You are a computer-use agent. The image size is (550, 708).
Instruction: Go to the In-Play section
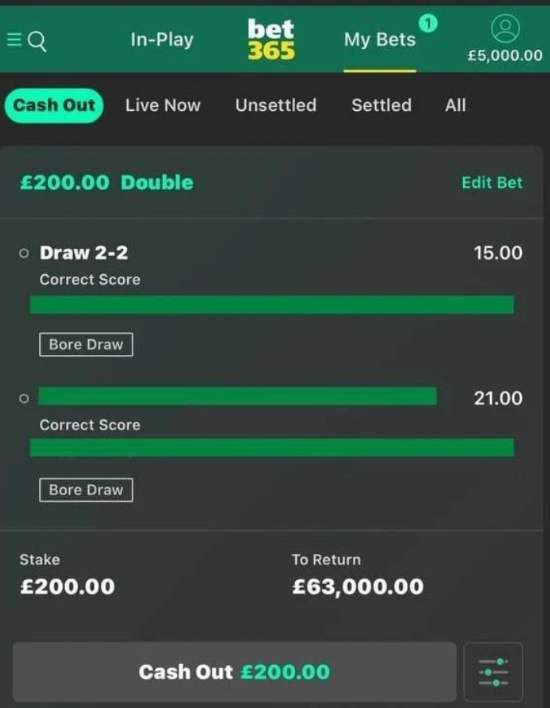tap(162, 40)
